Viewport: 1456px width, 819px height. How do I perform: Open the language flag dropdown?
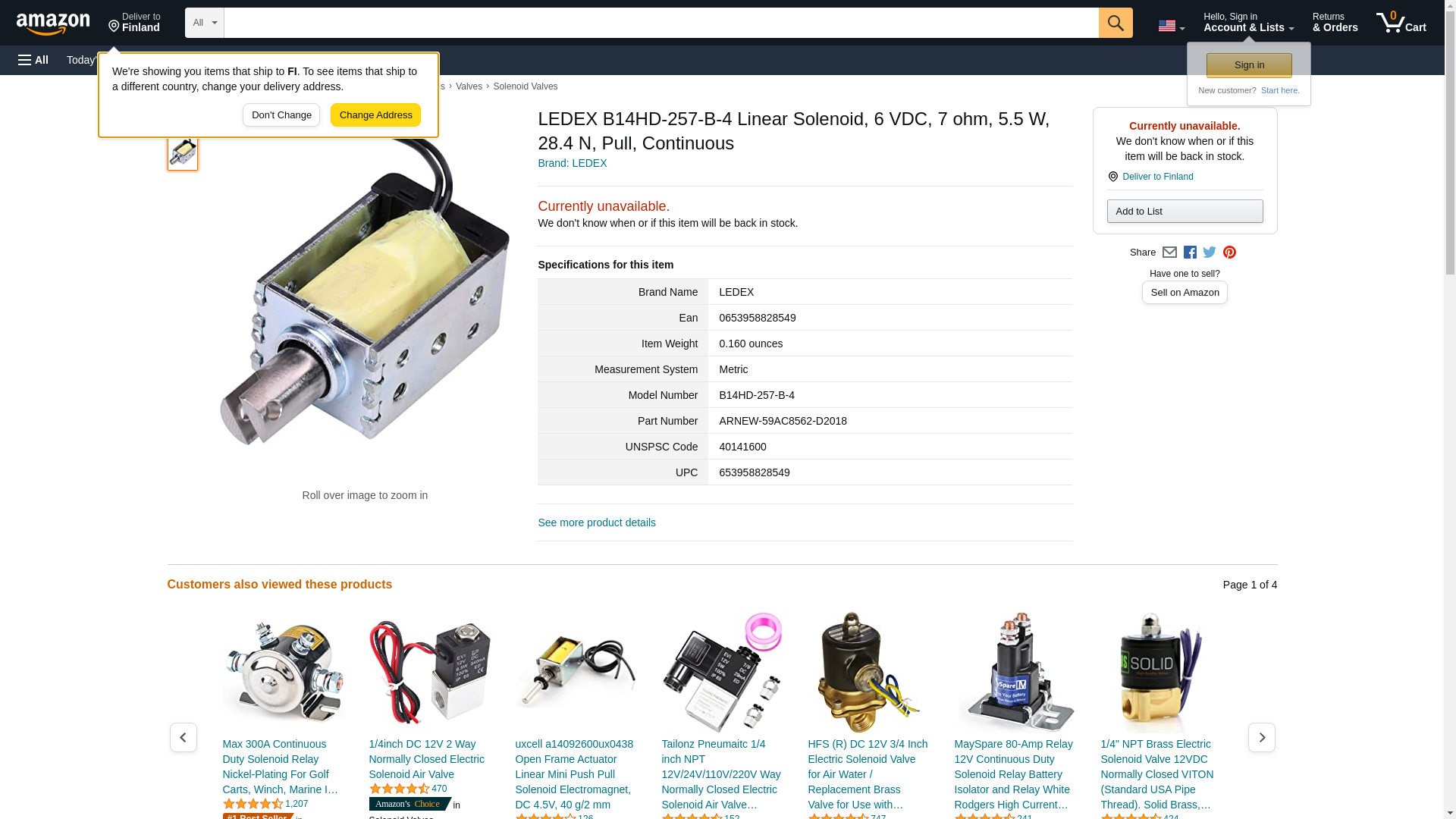click(x=1171, y=26)
